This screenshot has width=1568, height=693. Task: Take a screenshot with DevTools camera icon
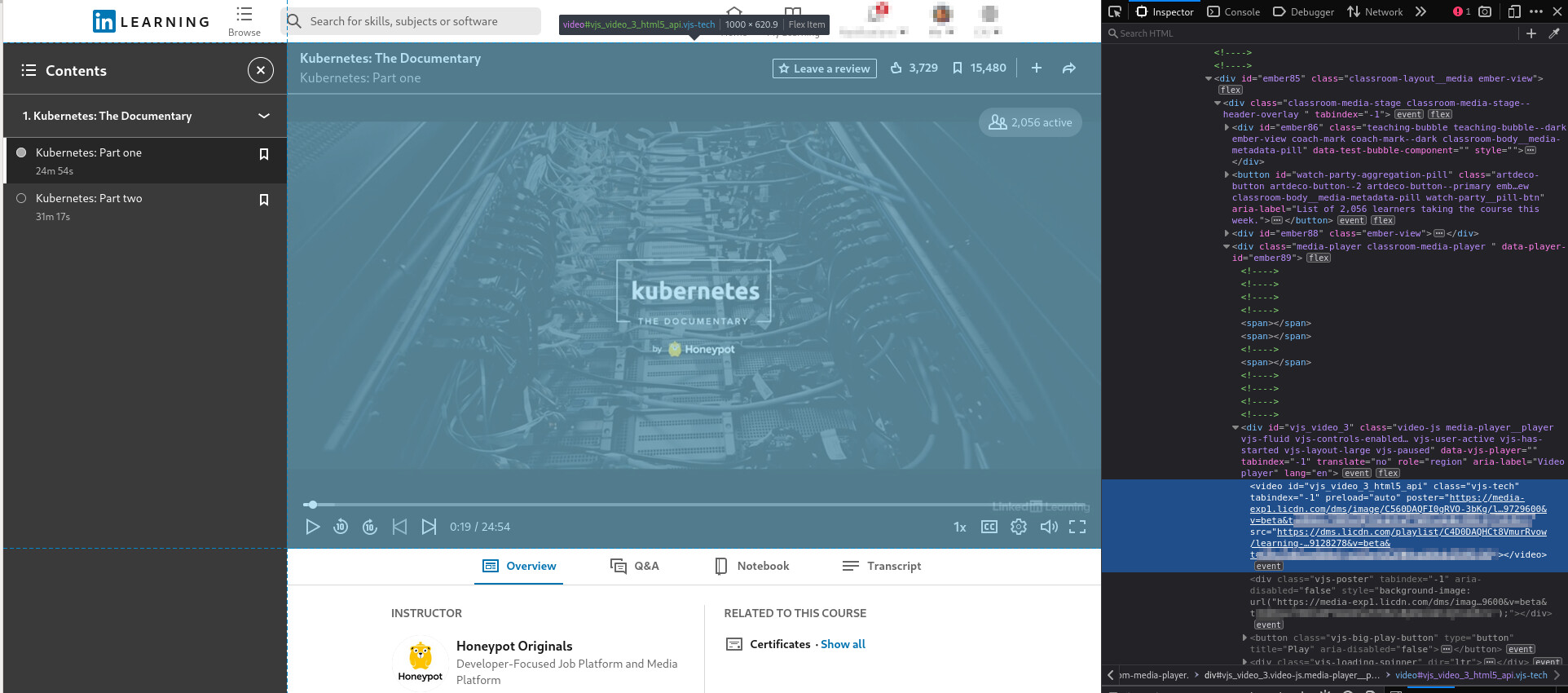pos(1485,11)
